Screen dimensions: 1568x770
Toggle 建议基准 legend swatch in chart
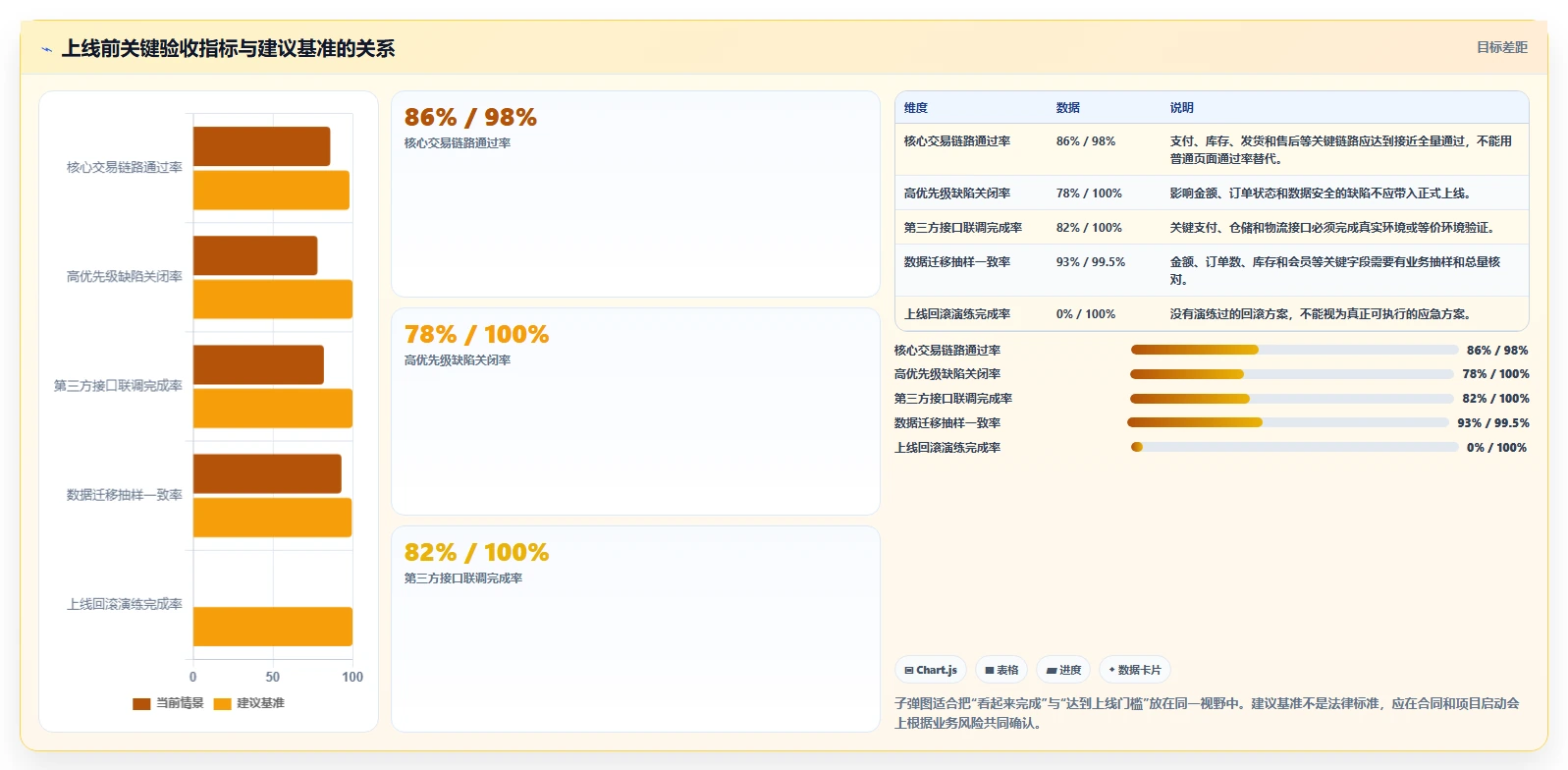[x=222, y=703]
